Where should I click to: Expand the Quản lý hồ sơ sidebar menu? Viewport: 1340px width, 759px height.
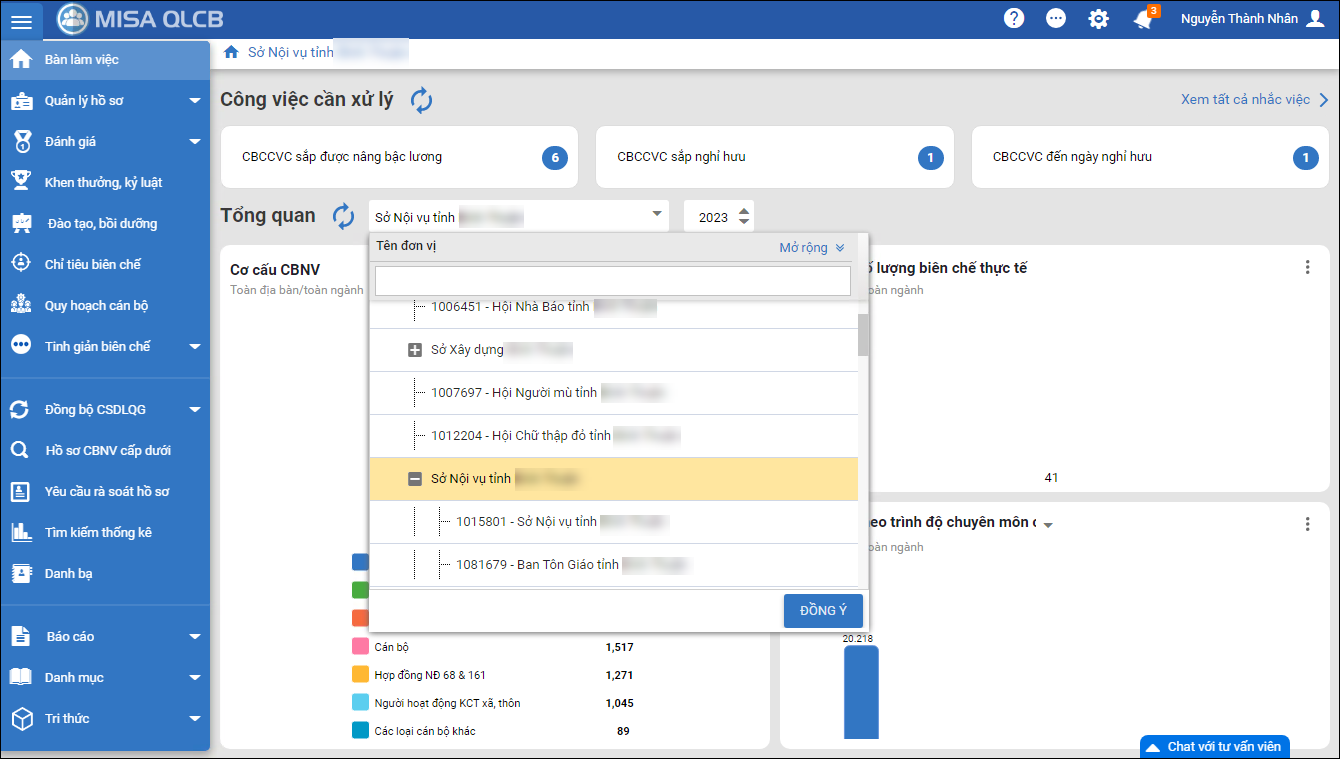point(195,101)
